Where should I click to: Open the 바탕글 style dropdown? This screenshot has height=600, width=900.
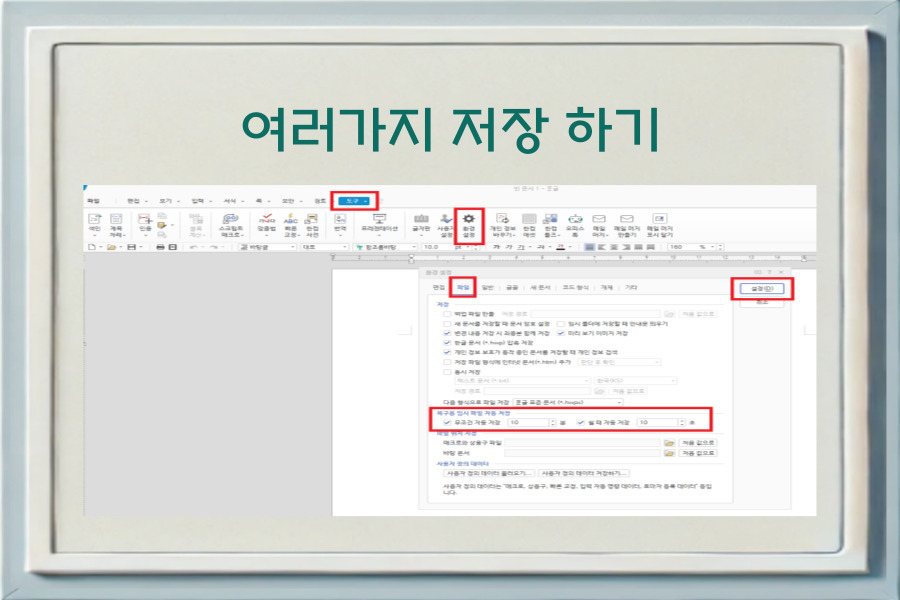coord(267,247)
